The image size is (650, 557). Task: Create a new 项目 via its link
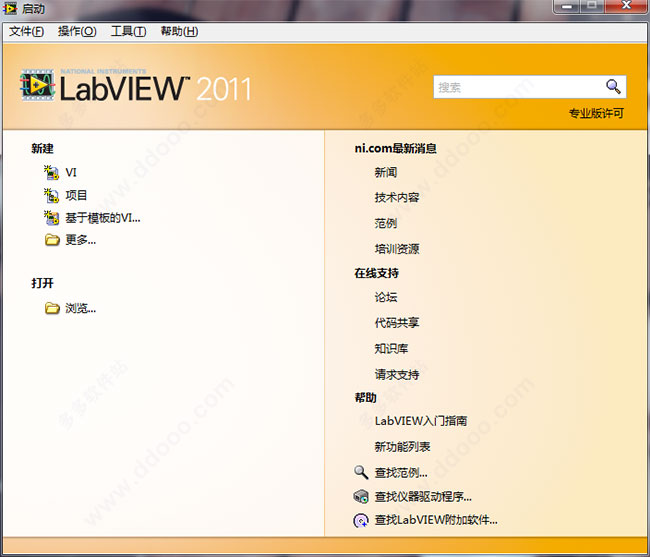[x=76, y=195]
